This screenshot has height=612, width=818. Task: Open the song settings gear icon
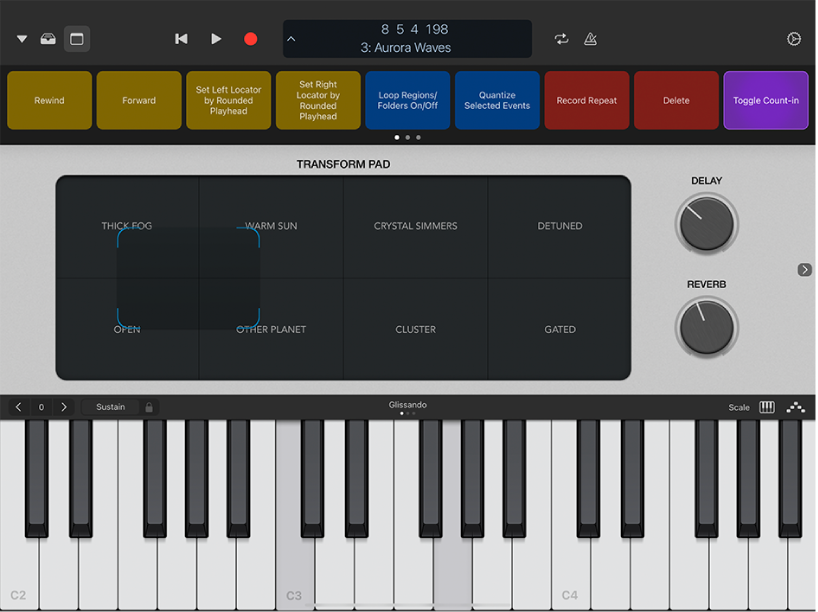point(794,38)
